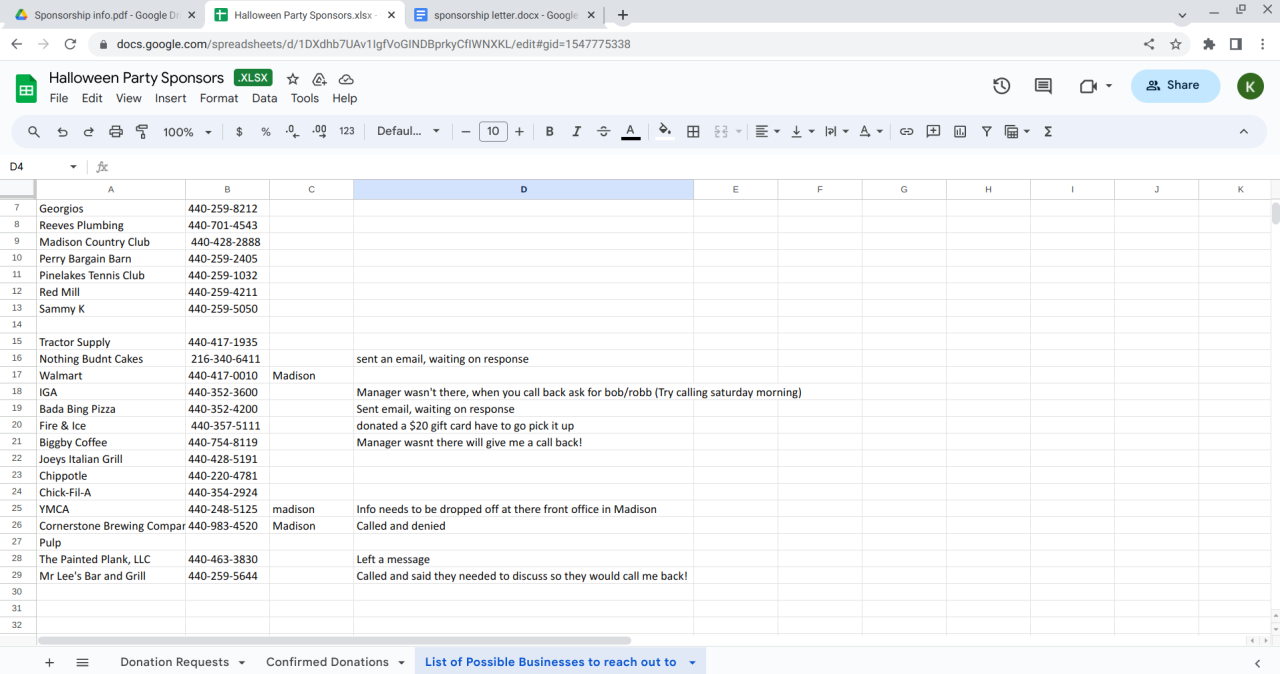Open the borders menu
The height and width of the screenshot is (674, 1280).
693,132
